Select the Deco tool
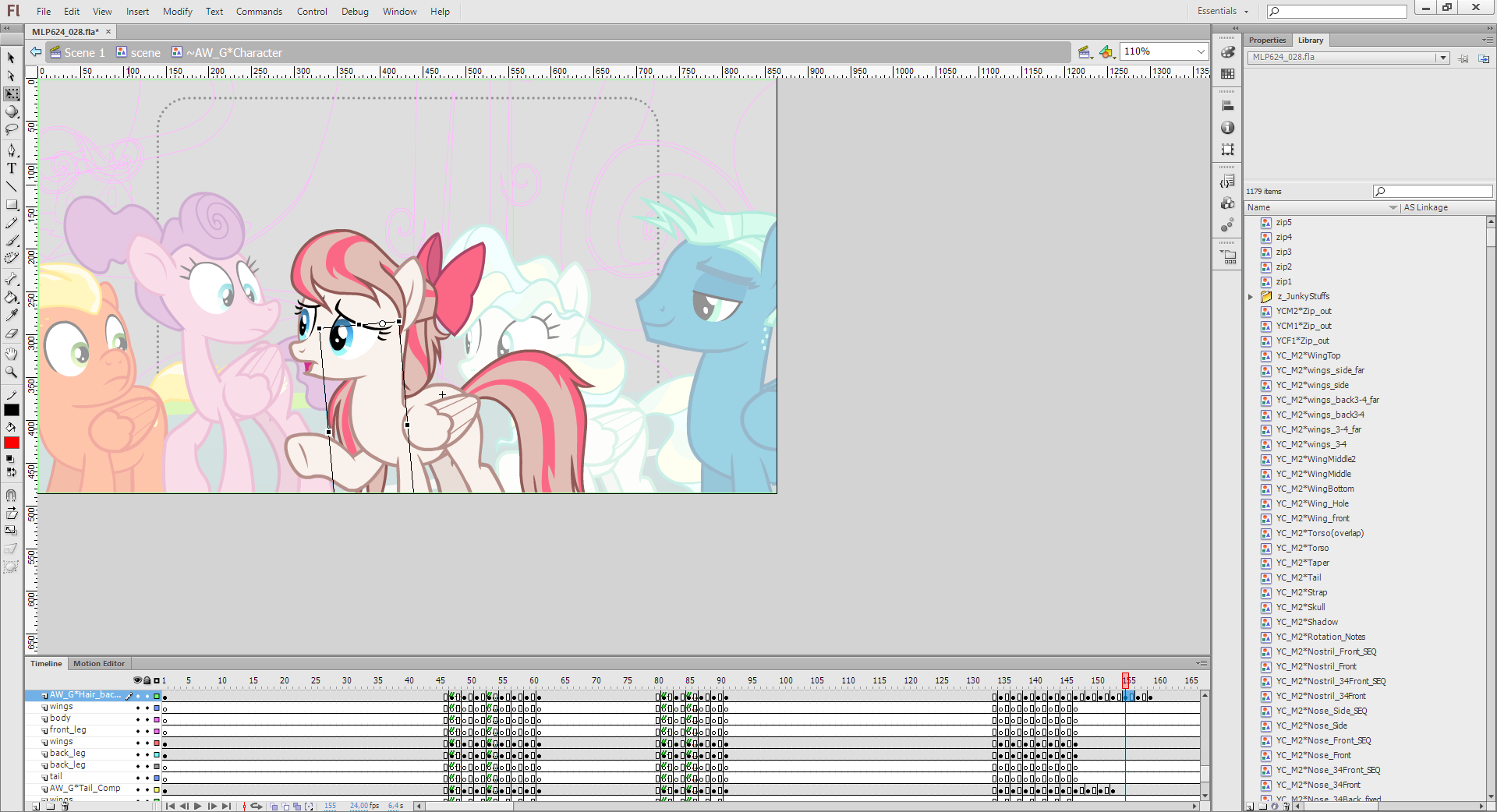 point(11,258)
